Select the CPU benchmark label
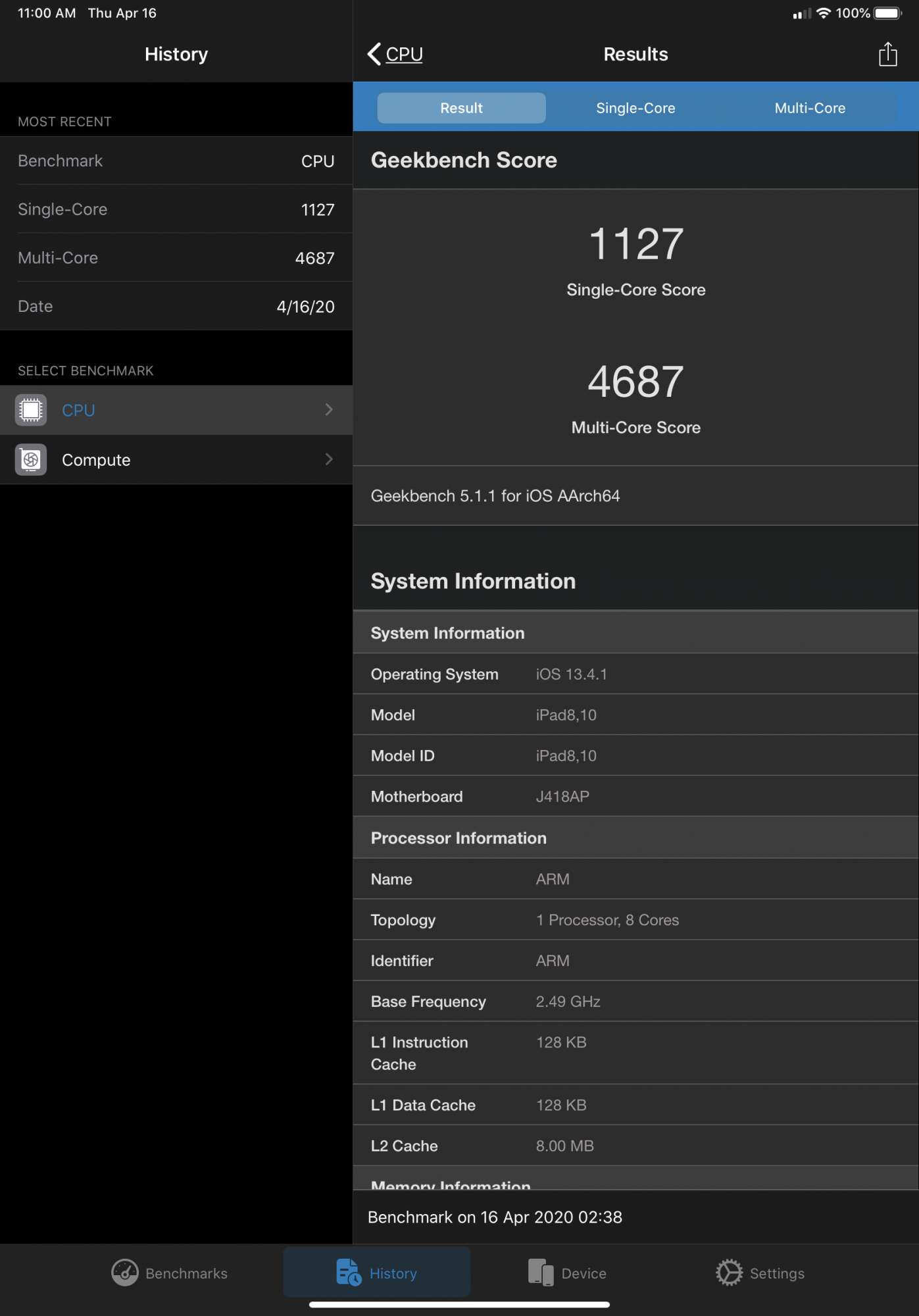 [x=78, y=410]
